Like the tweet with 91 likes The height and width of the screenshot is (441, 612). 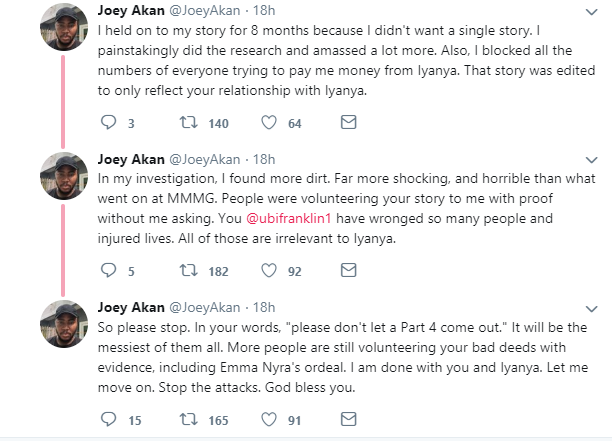point(269,418)
